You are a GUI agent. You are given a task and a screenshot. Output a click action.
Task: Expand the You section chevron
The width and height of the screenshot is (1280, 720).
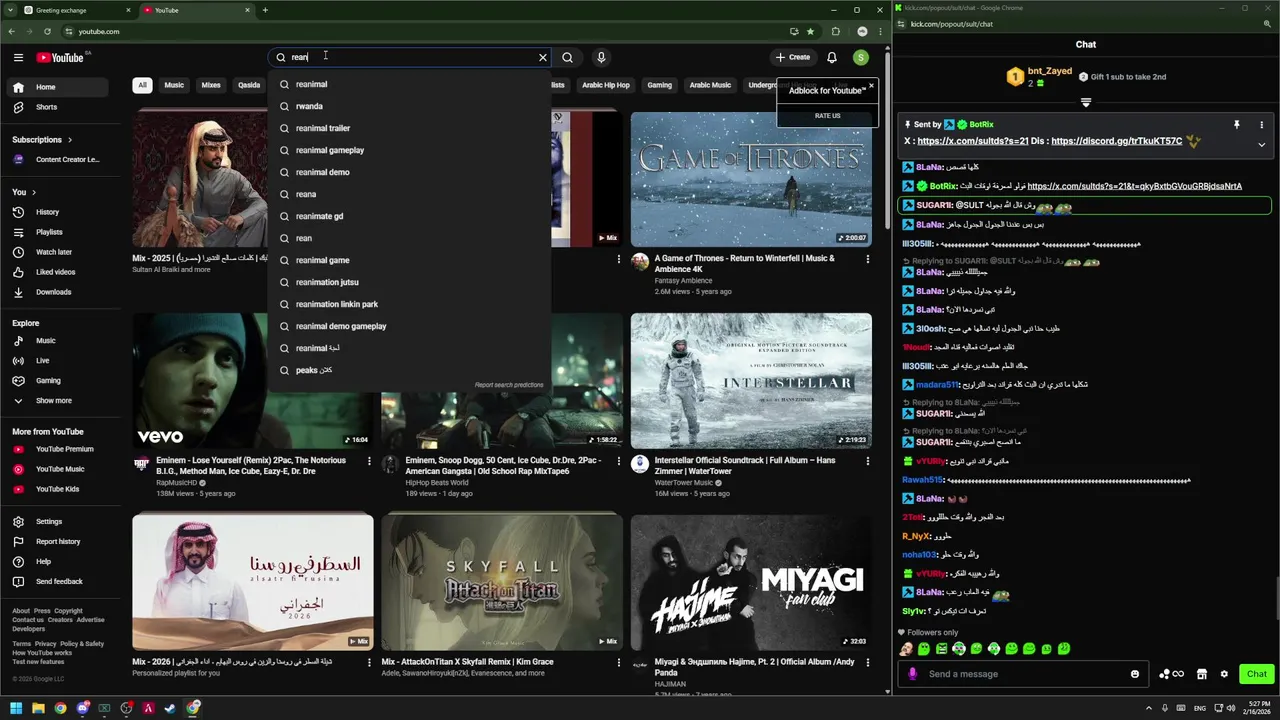33,192
